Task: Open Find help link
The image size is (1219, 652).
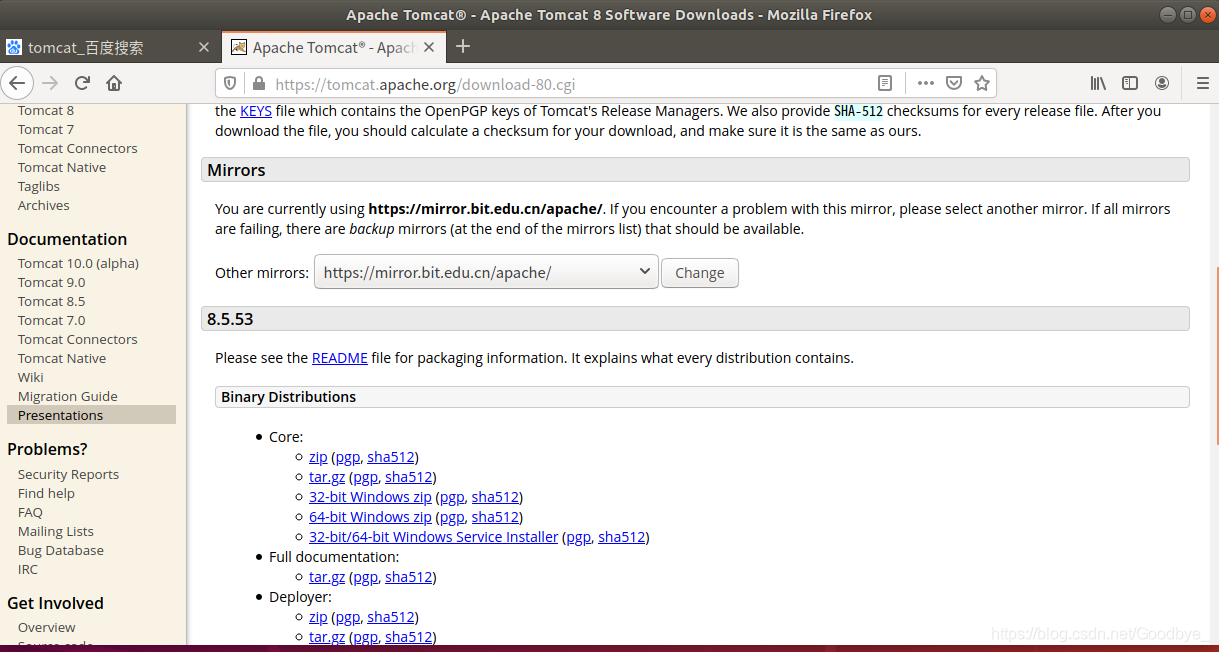Action: (46, 494)
